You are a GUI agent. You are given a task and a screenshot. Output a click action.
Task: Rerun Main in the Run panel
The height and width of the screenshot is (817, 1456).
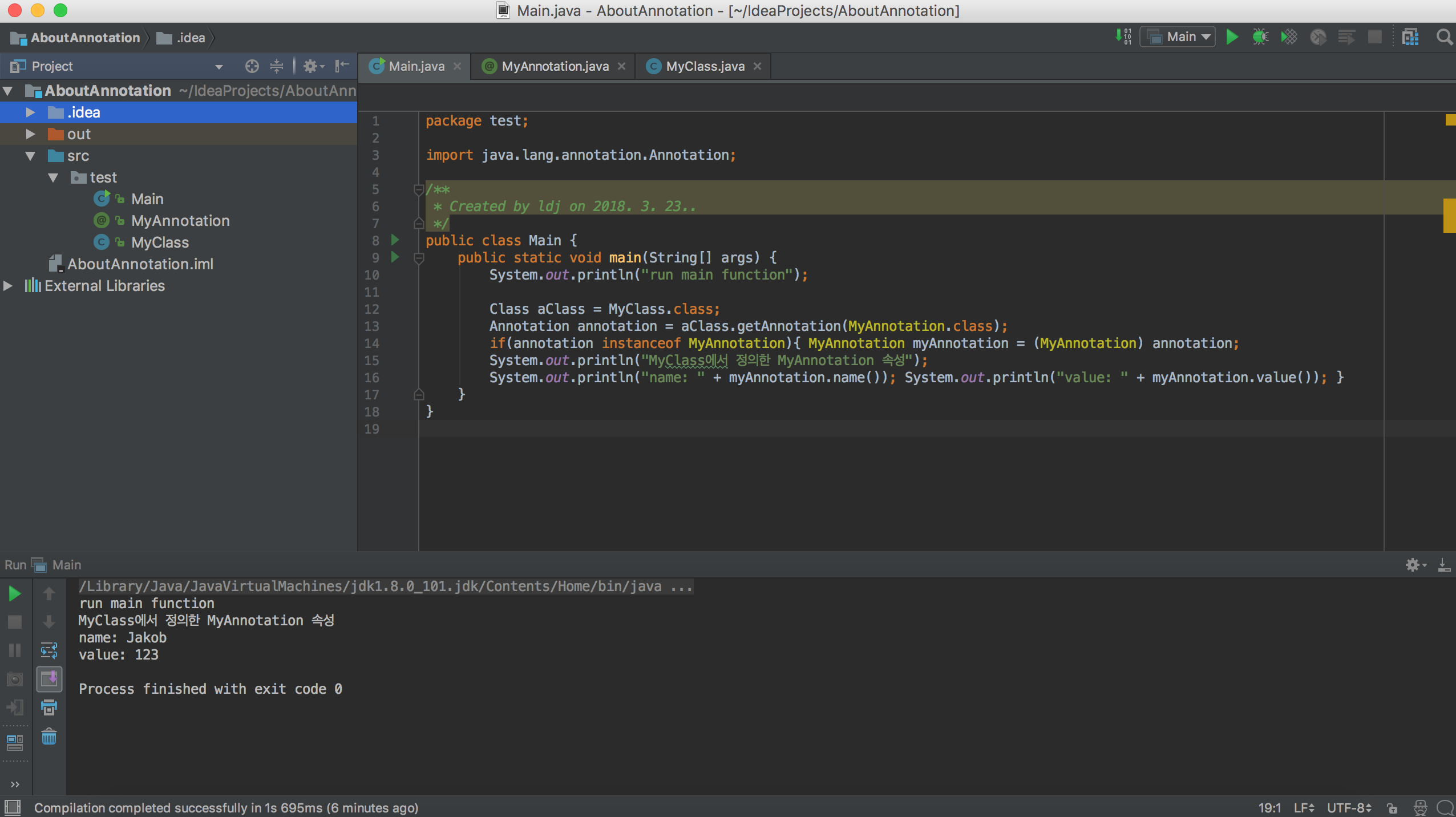(14, 593)
